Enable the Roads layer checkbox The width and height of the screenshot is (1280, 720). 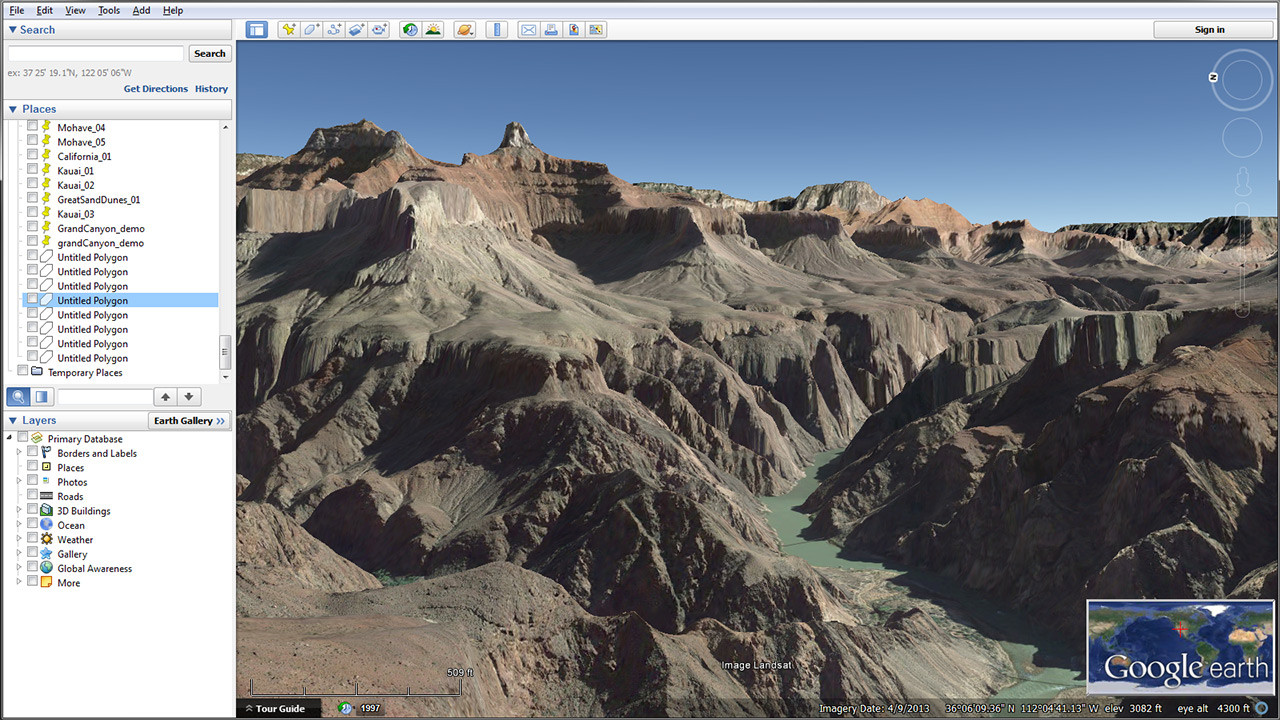coord(33,496)
